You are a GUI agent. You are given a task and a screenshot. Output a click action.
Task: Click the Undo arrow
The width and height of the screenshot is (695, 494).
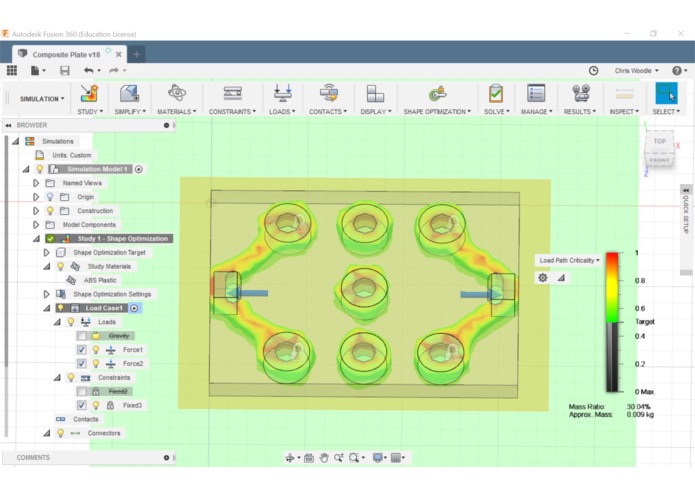[x=89, y=70]
